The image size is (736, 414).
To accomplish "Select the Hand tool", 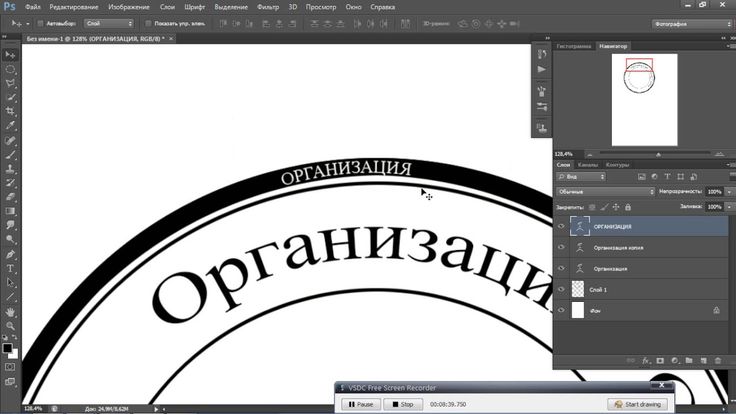I will 10,312.
